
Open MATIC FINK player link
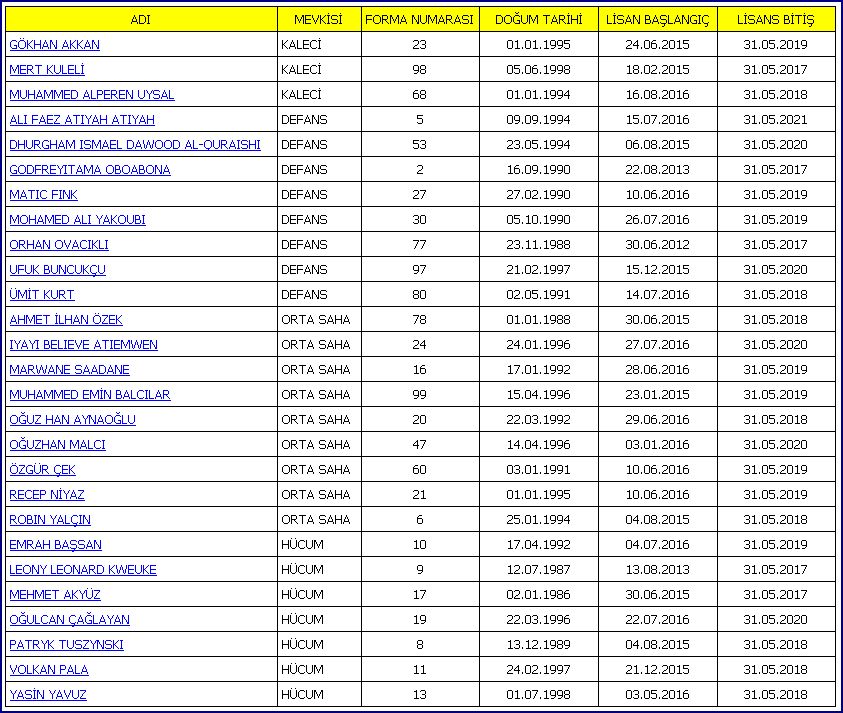pyautogui.click(x=44, y=195)
